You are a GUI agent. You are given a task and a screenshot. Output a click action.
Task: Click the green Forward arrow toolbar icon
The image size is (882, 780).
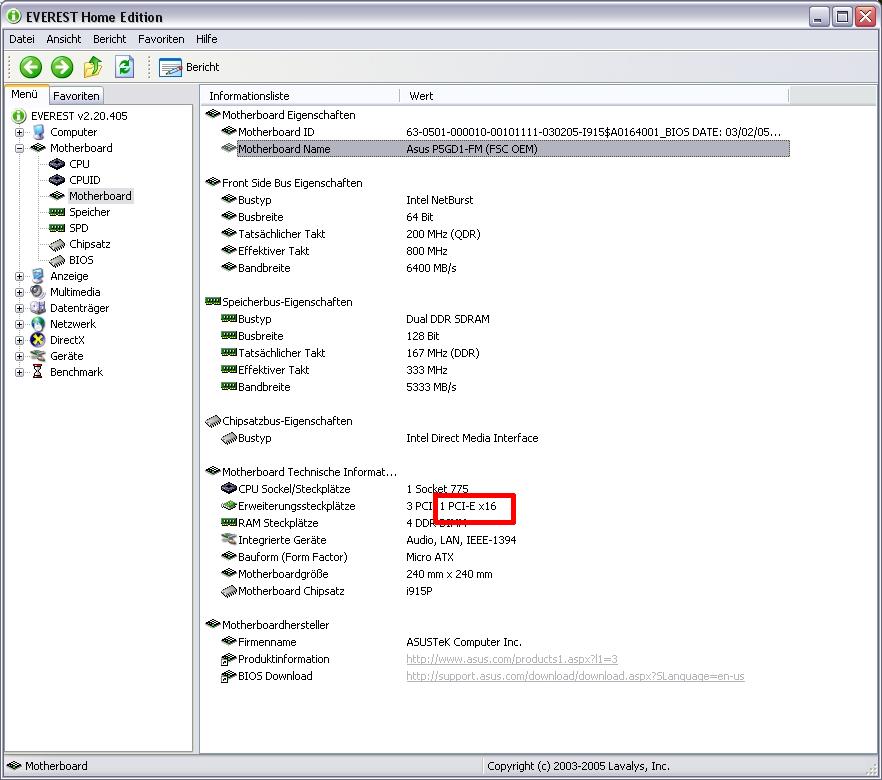62,67
